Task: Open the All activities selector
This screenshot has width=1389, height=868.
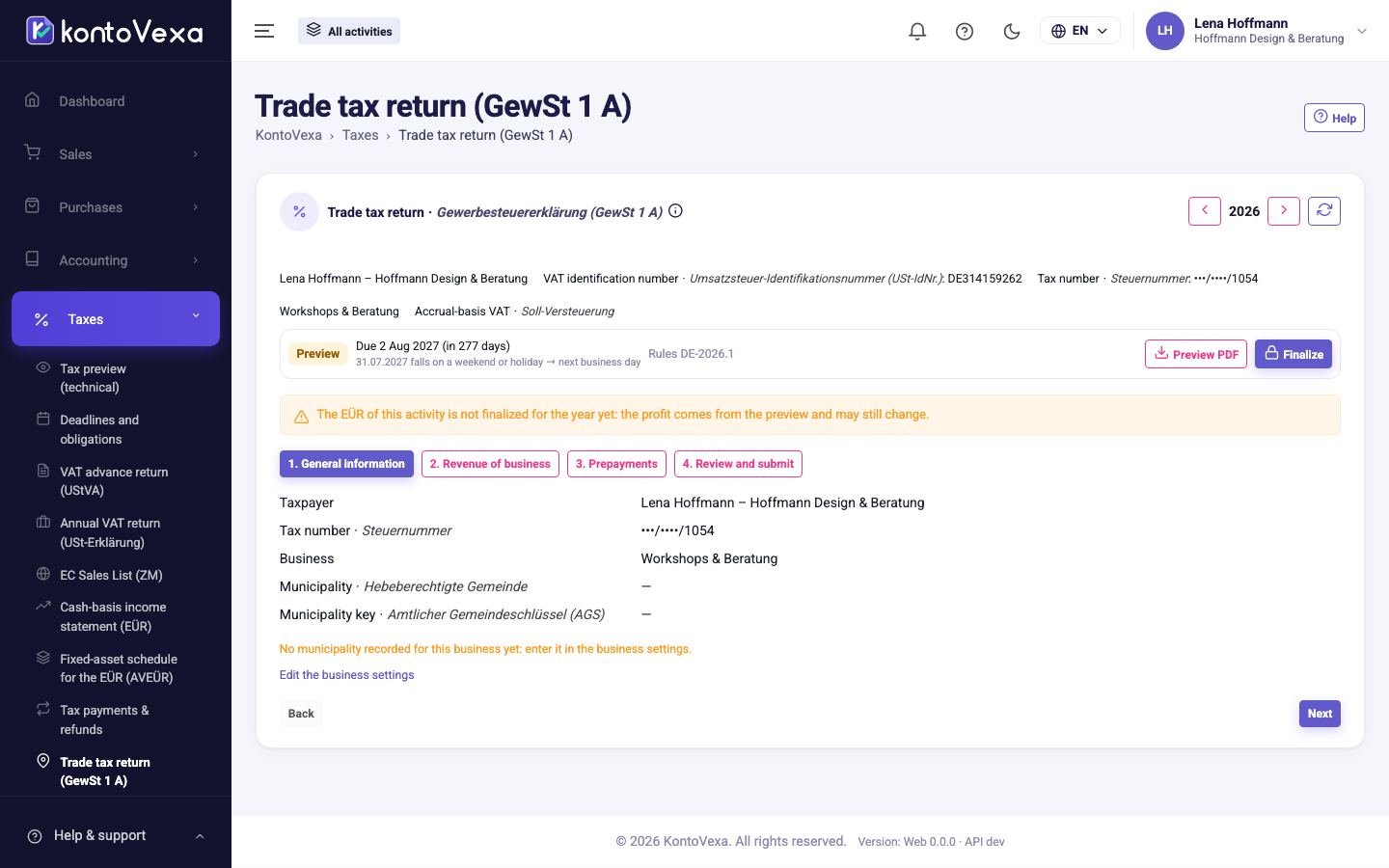Action: point(349,31)
